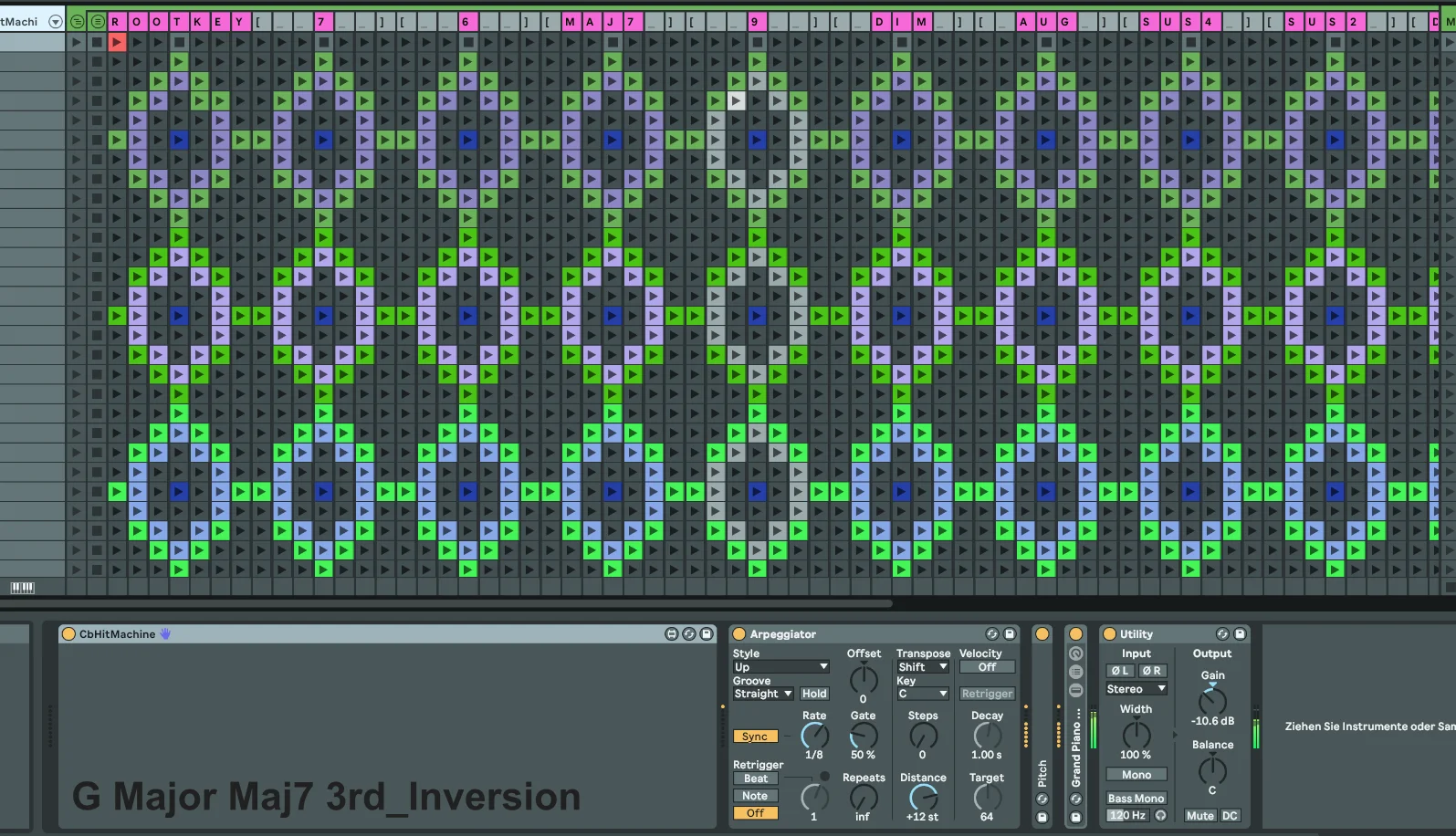Expand the Utility Stereo channel mode dropdown
Image resolution: width=1456 pixels, height=836 pixels.
tap(1137, 689)
